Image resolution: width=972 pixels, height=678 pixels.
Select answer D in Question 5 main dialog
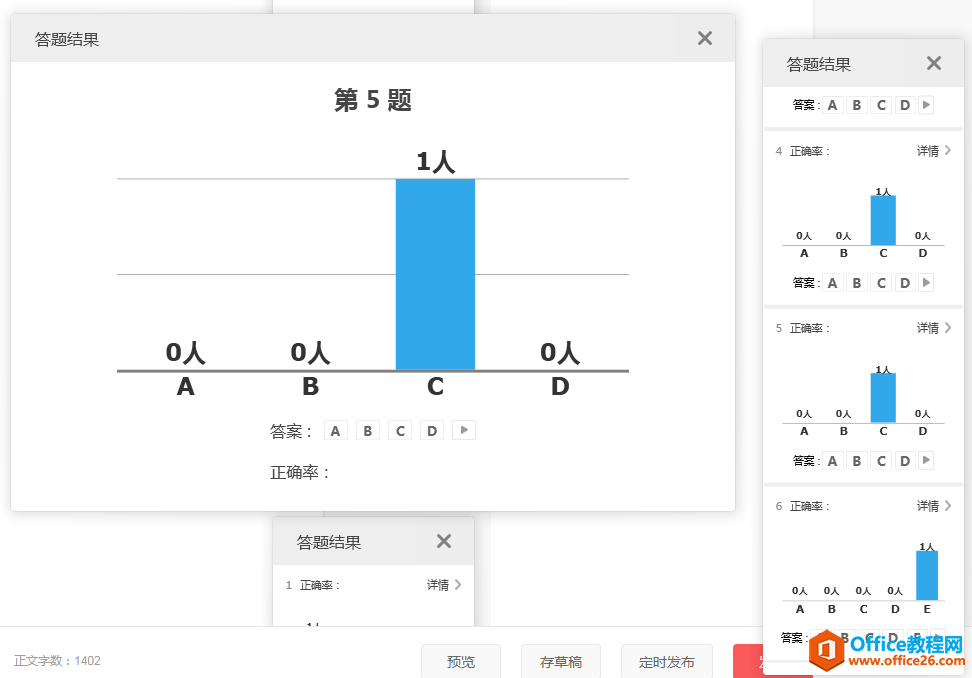432,430
